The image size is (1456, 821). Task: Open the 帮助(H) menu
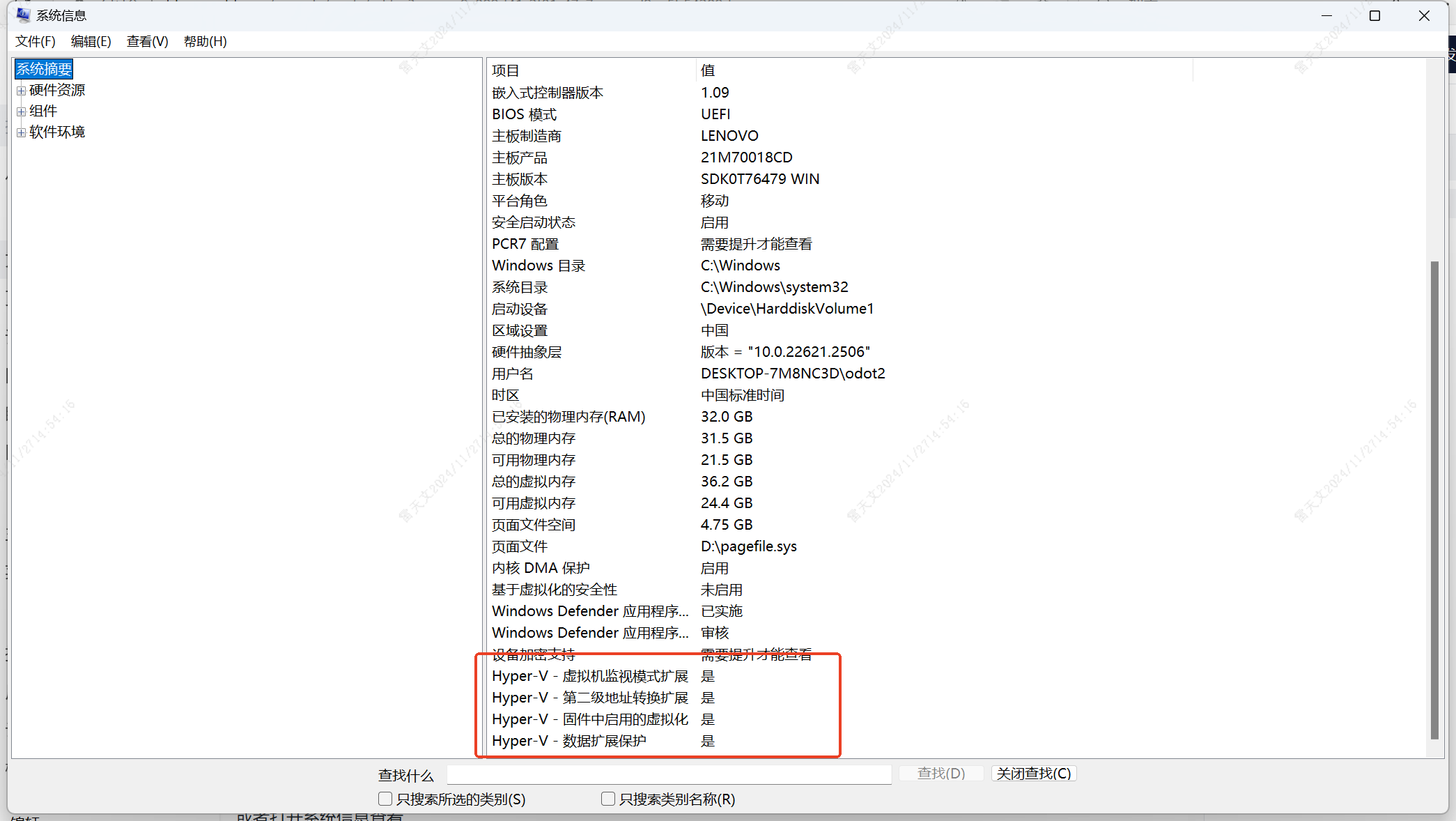point(205,41)
